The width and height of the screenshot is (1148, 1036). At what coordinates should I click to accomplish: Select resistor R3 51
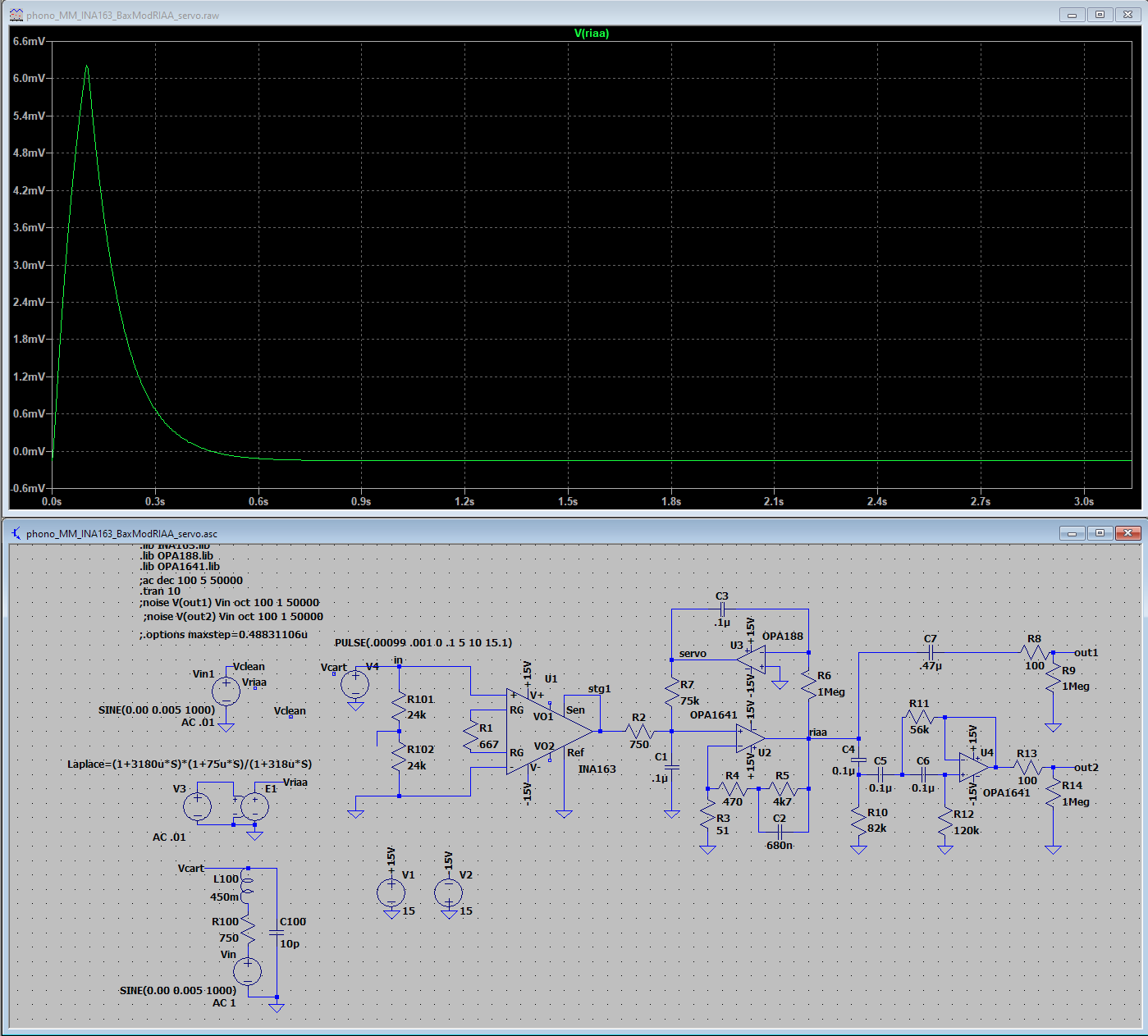coord(707,816)
